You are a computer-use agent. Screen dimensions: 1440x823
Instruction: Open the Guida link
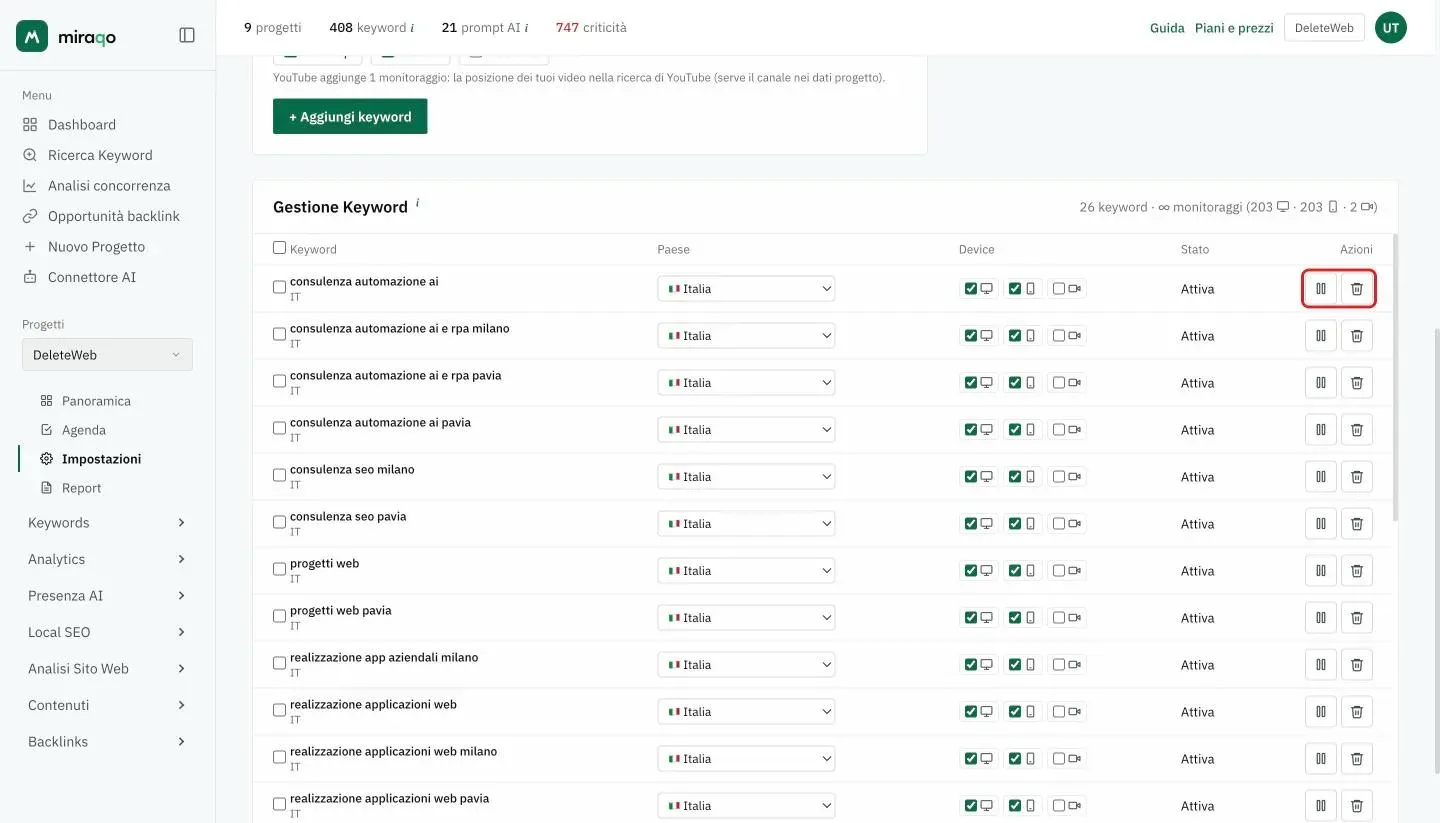point(1167,28)
